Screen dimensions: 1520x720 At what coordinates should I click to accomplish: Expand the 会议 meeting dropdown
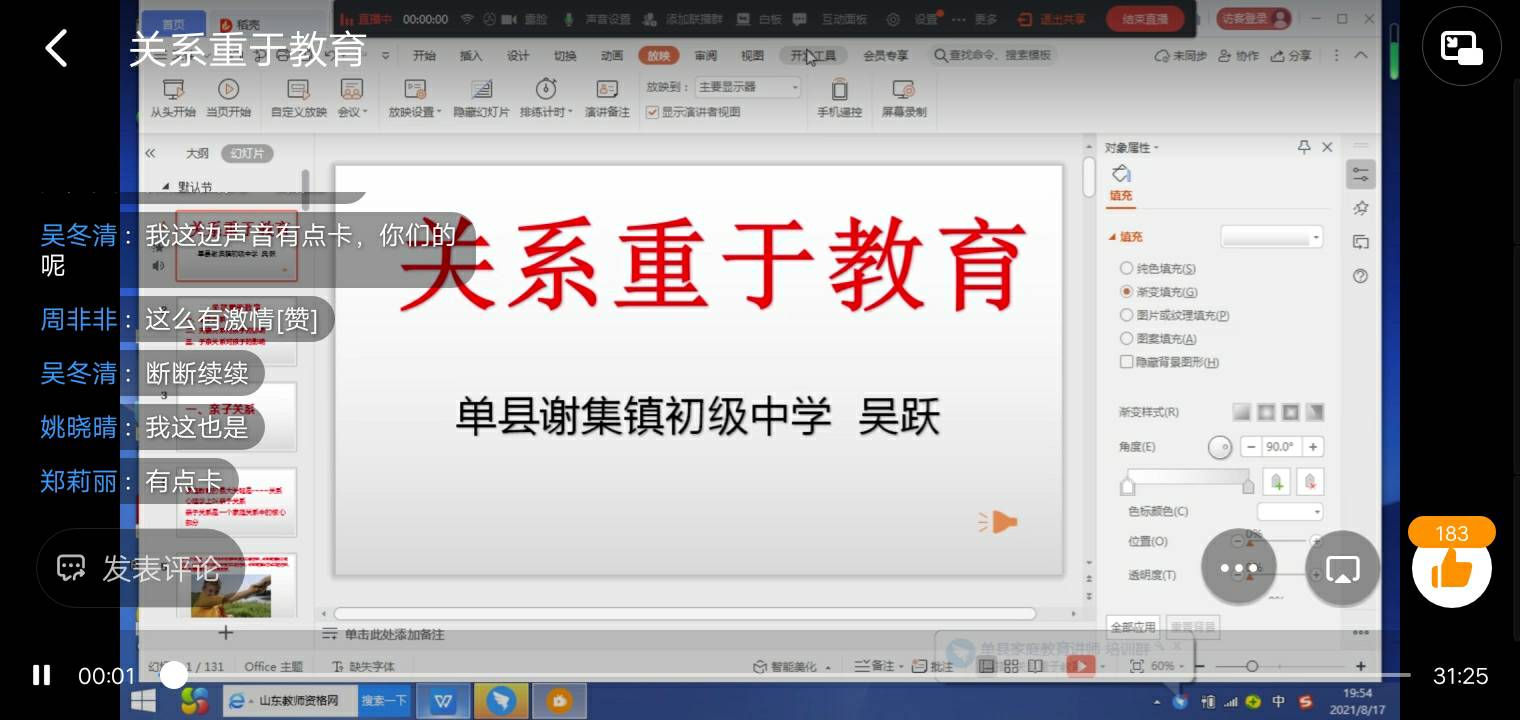click(352, 98)
